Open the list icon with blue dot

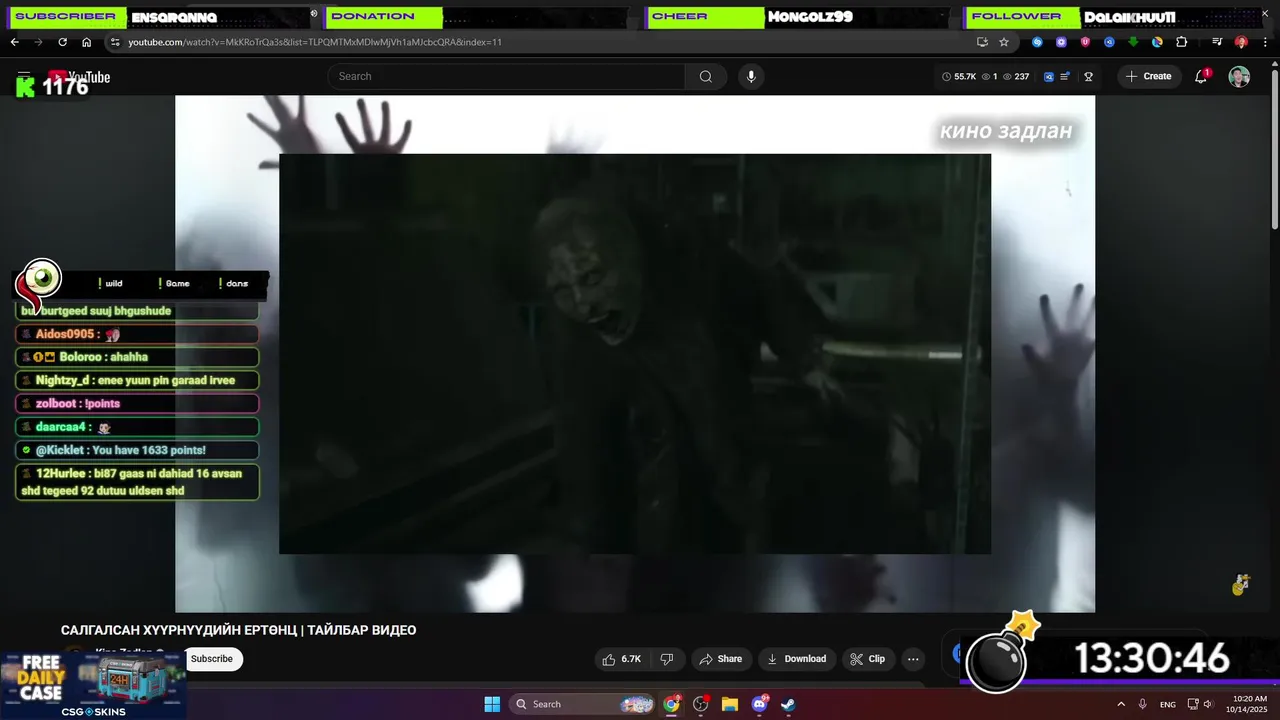point(1065,76)
